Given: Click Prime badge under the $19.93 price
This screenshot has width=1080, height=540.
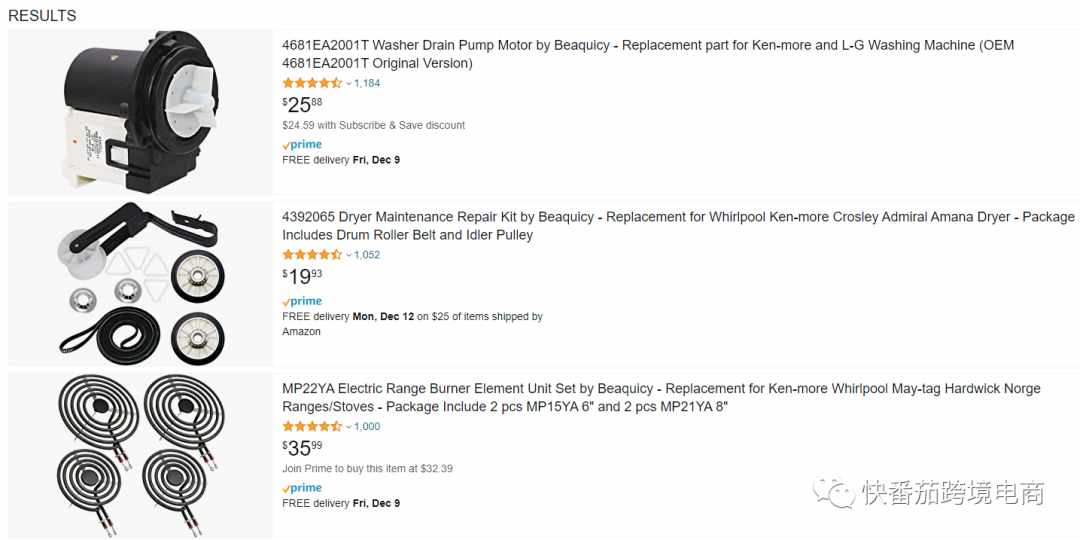Looking at the screenshot, I should click(302, 301).
